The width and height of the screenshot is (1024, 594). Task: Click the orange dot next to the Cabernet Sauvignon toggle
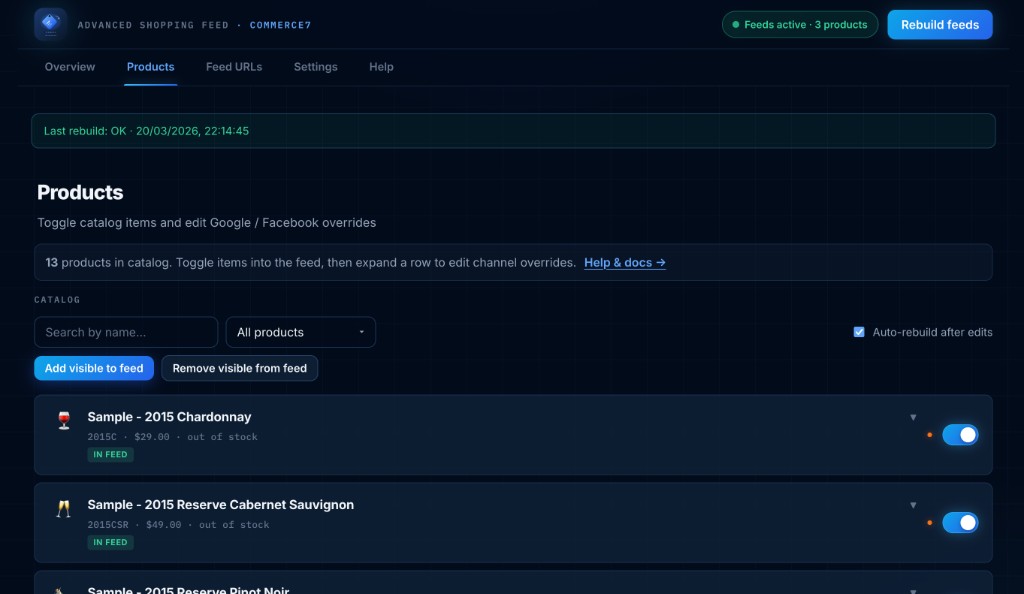930,524
